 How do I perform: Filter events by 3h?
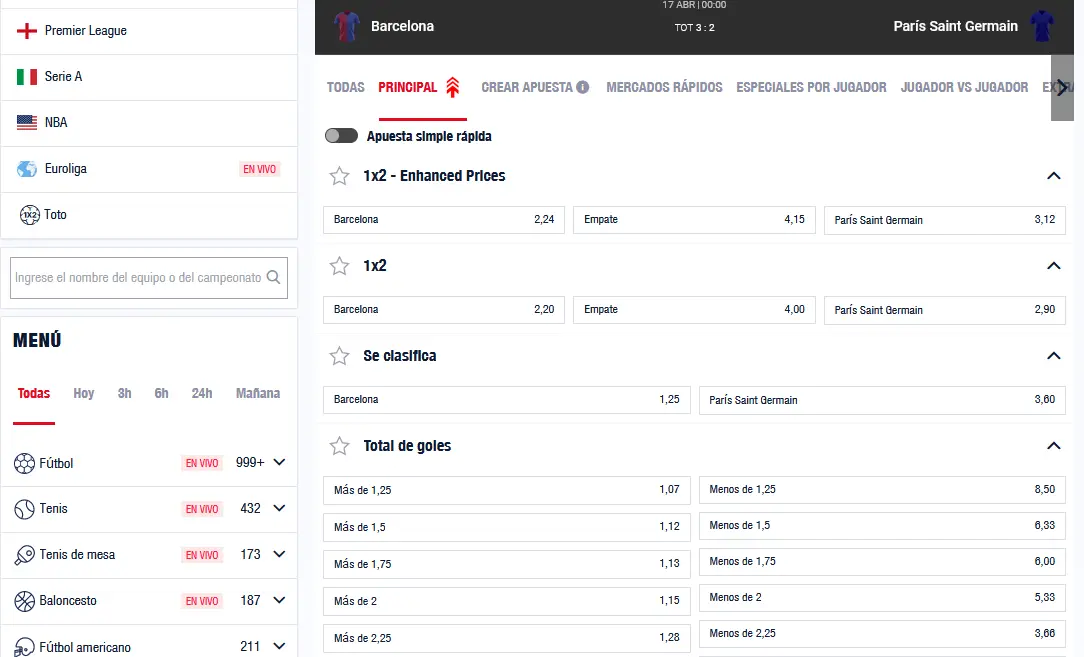click(x=124, y=394)
